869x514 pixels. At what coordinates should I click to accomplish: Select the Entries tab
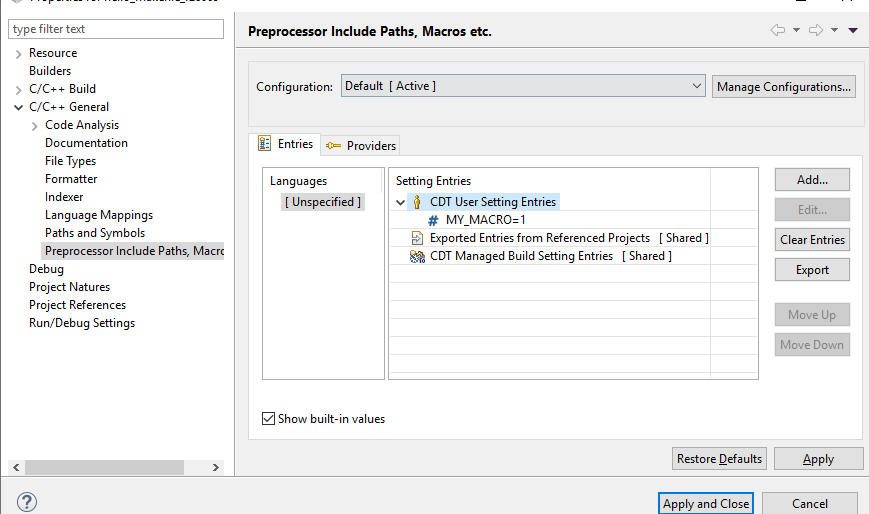click(286, 144)
